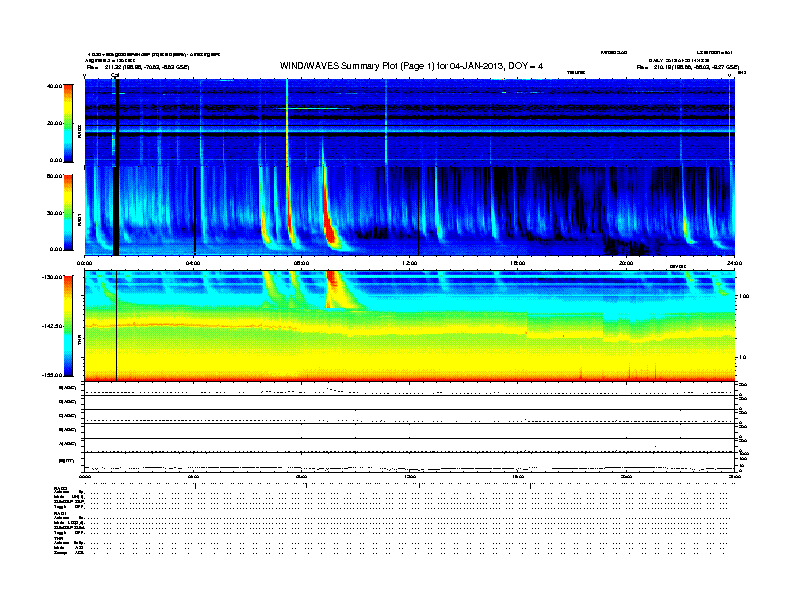Viewport: 792px width, 612px height.
Task: Select the -142.50 label on TNR scale
Action: pos(52,326)
